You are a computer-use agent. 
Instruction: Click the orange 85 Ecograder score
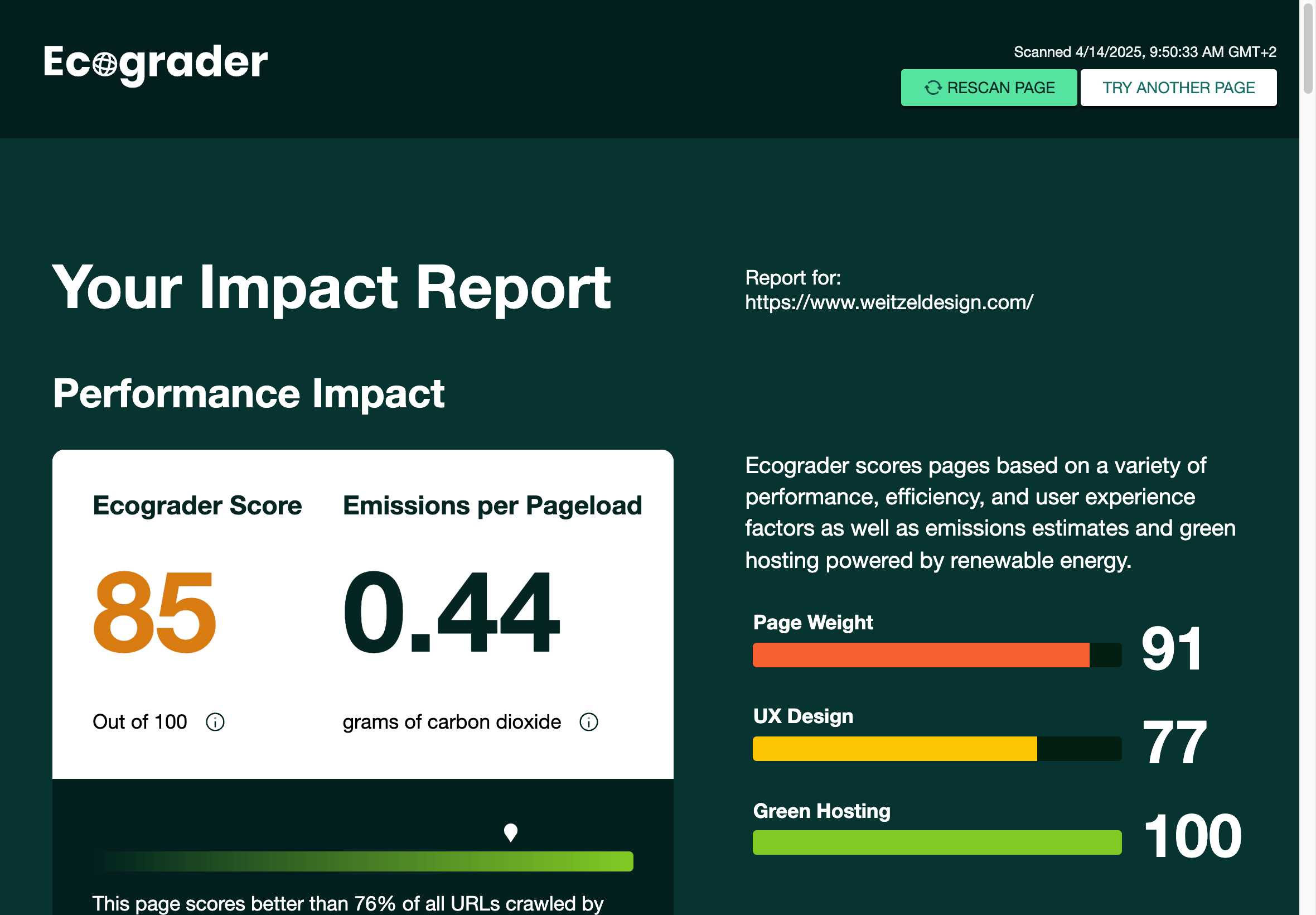[x=154, y=612]
